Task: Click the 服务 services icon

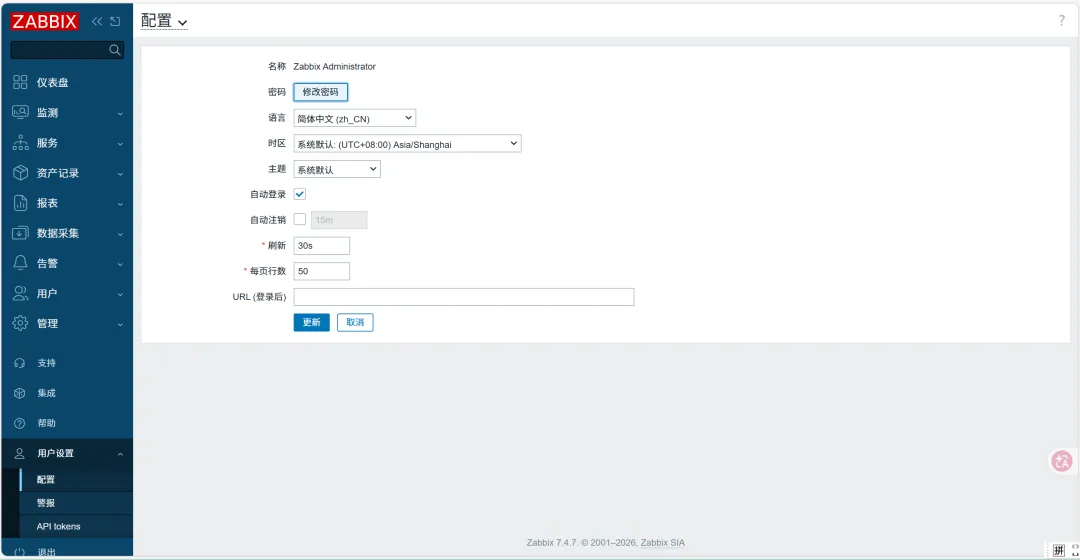Action: [x=20, y=143]
